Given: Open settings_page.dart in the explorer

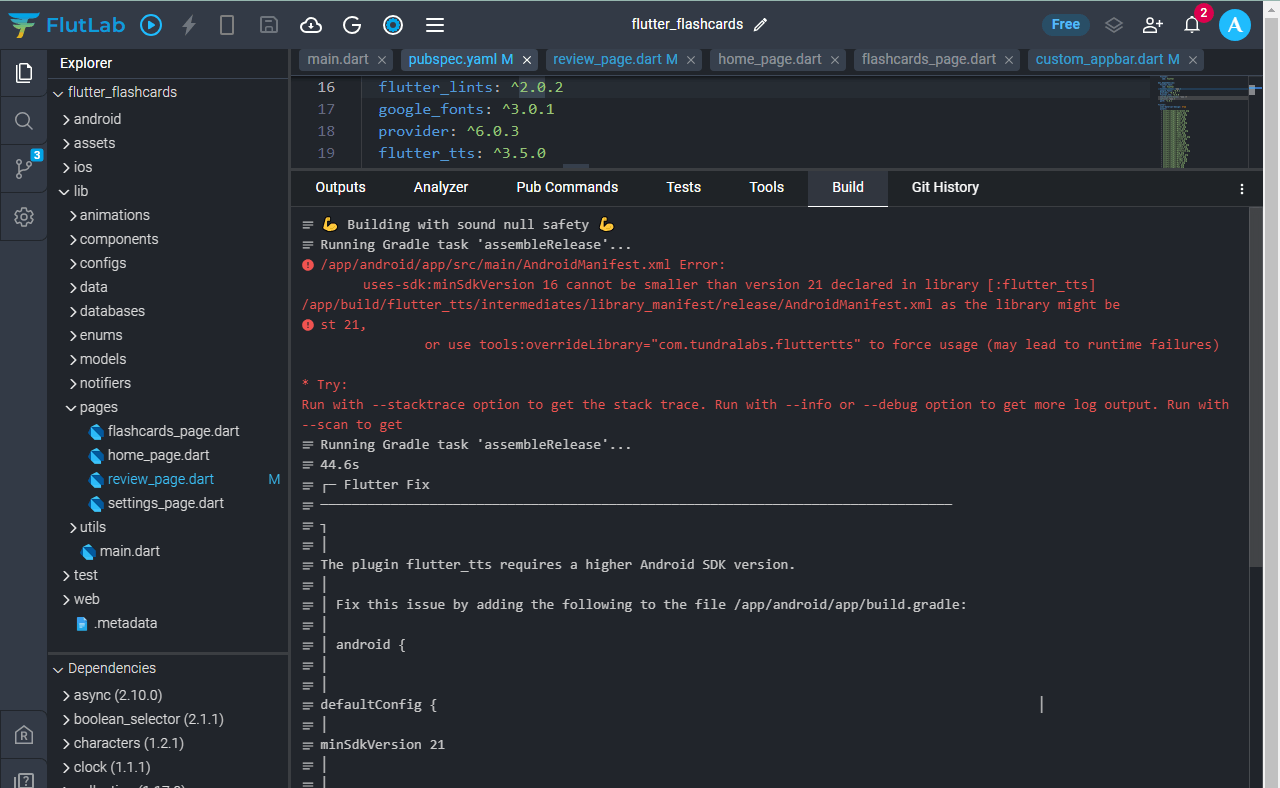Looking at the screenshot, I should [x=165, y=503].
